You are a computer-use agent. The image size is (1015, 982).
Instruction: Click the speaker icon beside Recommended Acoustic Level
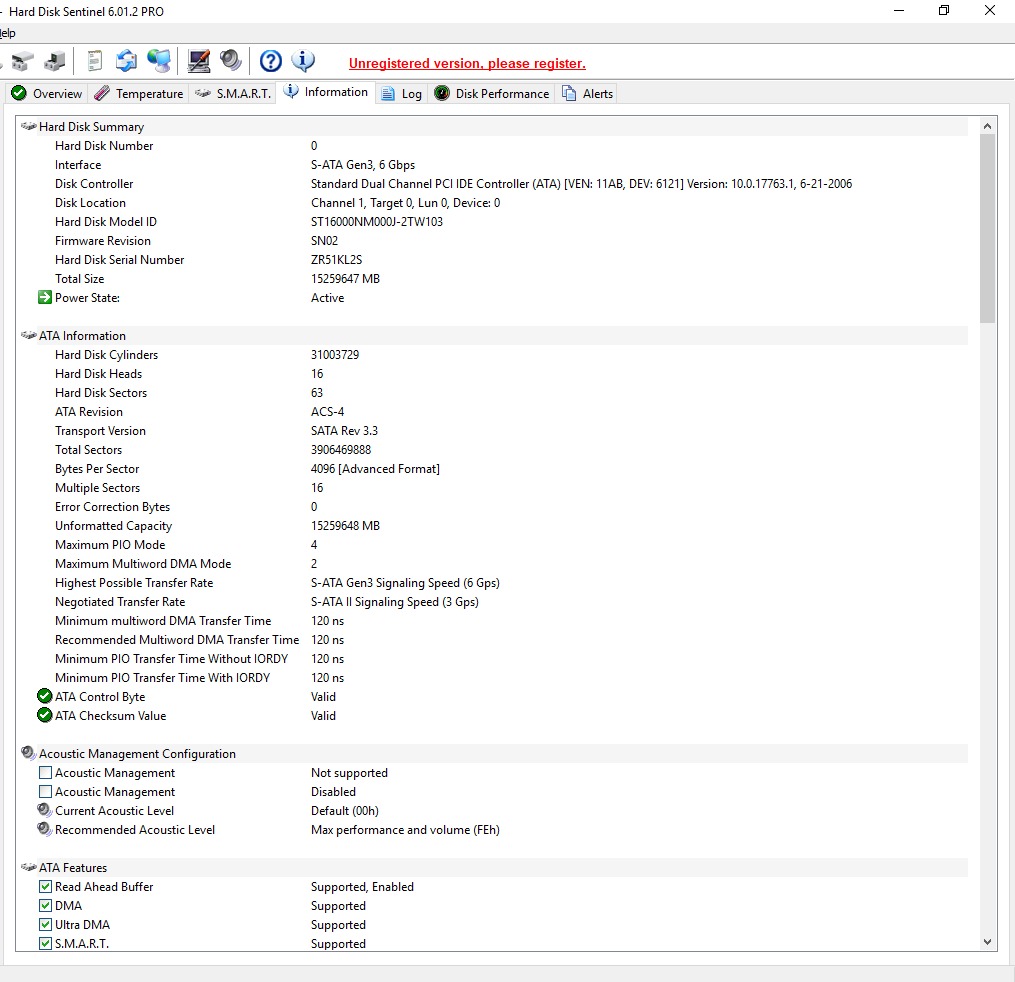(x=45, y=829)
